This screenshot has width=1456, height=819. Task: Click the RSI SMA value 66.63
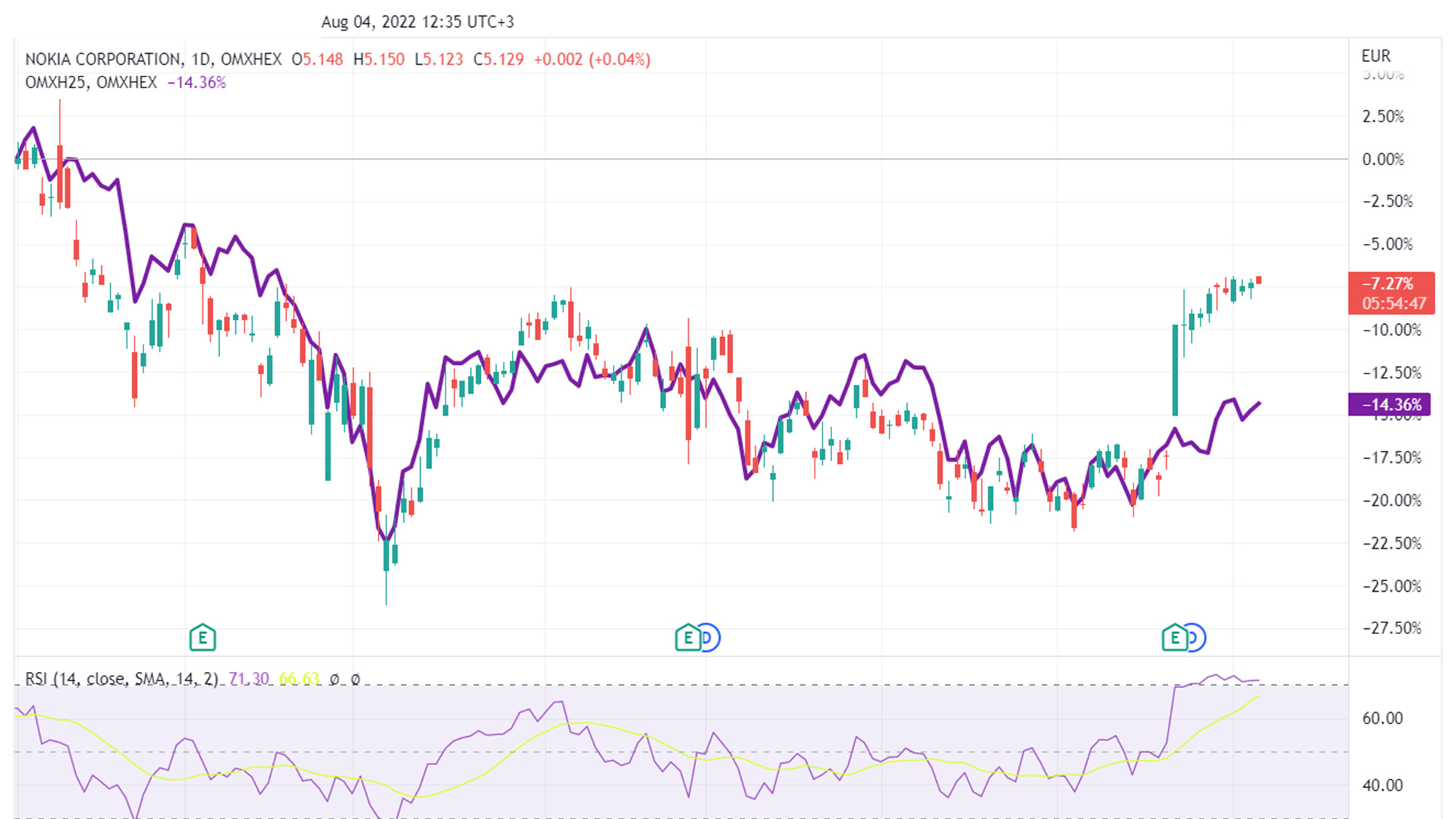[299, 678]
